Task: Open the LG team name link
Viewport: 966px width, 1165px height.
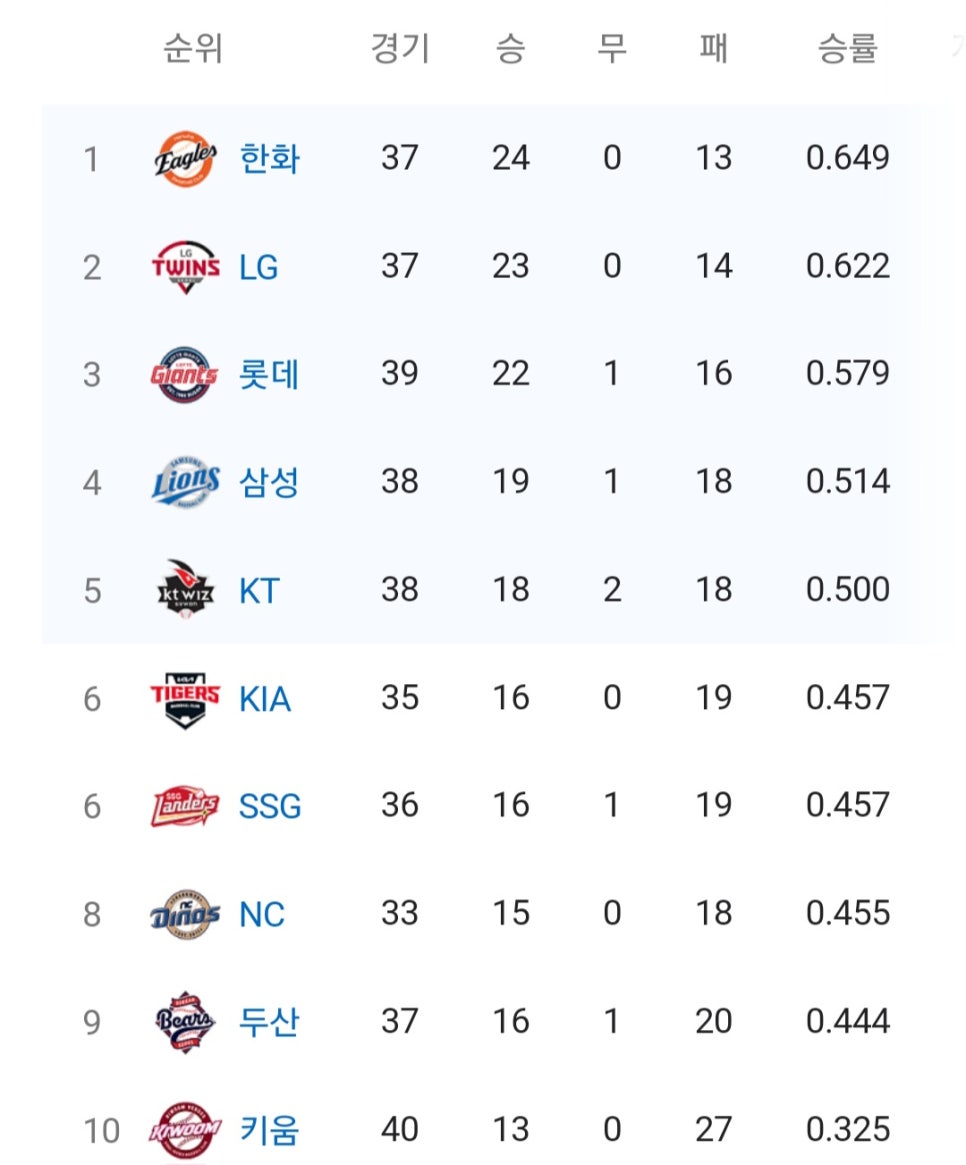Action: [x=259, y=267]
